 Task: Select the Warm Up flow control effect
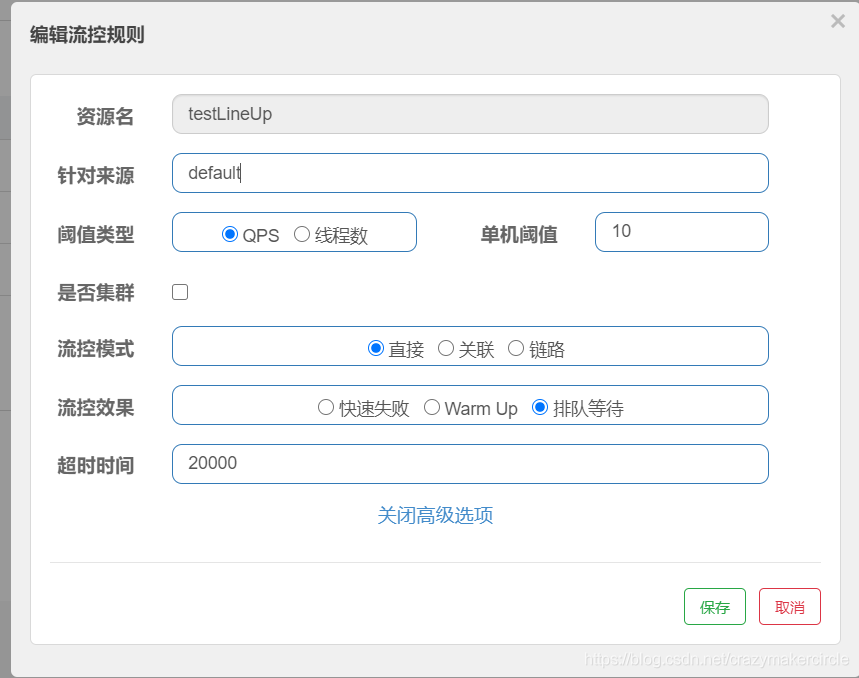[432, 407]
